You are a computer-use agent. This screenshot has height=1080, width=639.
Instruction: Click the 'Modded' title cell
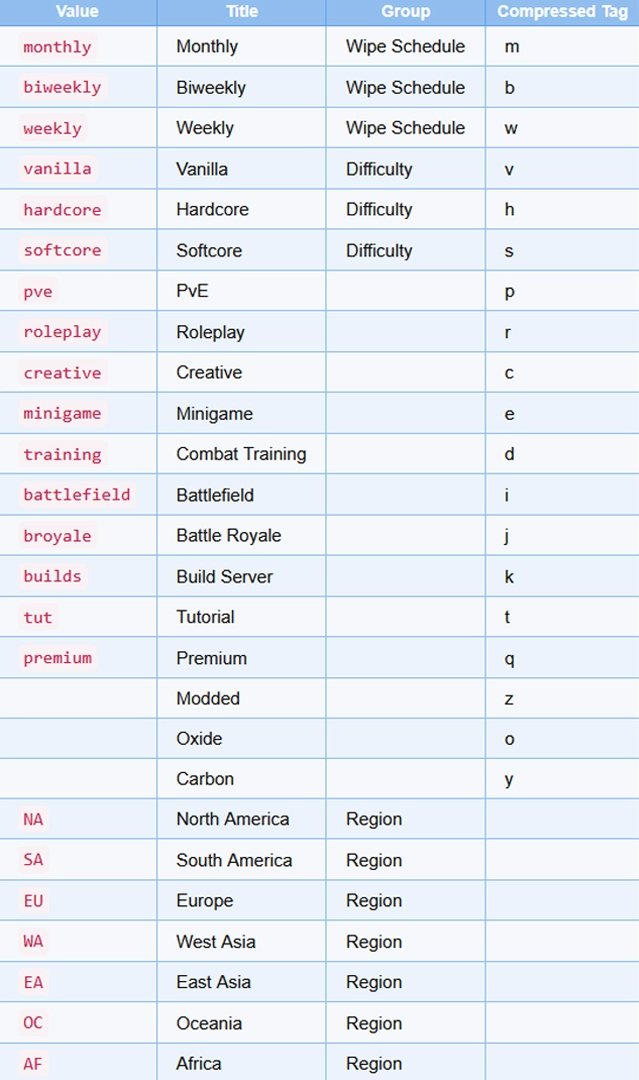(208, 699)
